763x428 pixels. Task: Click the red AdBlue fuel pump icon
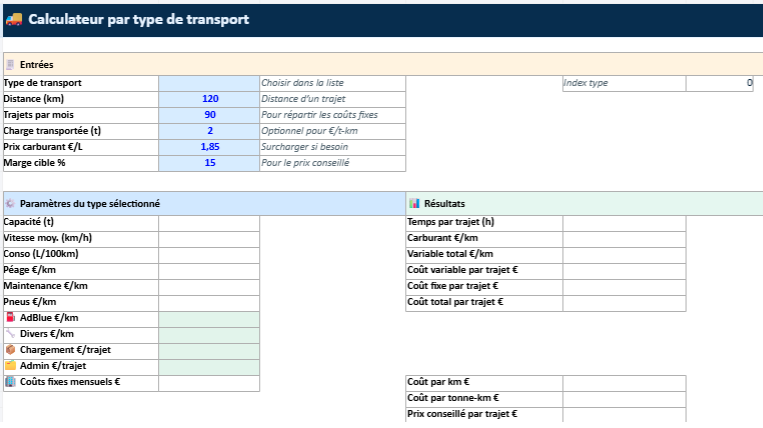coord(10,318)
